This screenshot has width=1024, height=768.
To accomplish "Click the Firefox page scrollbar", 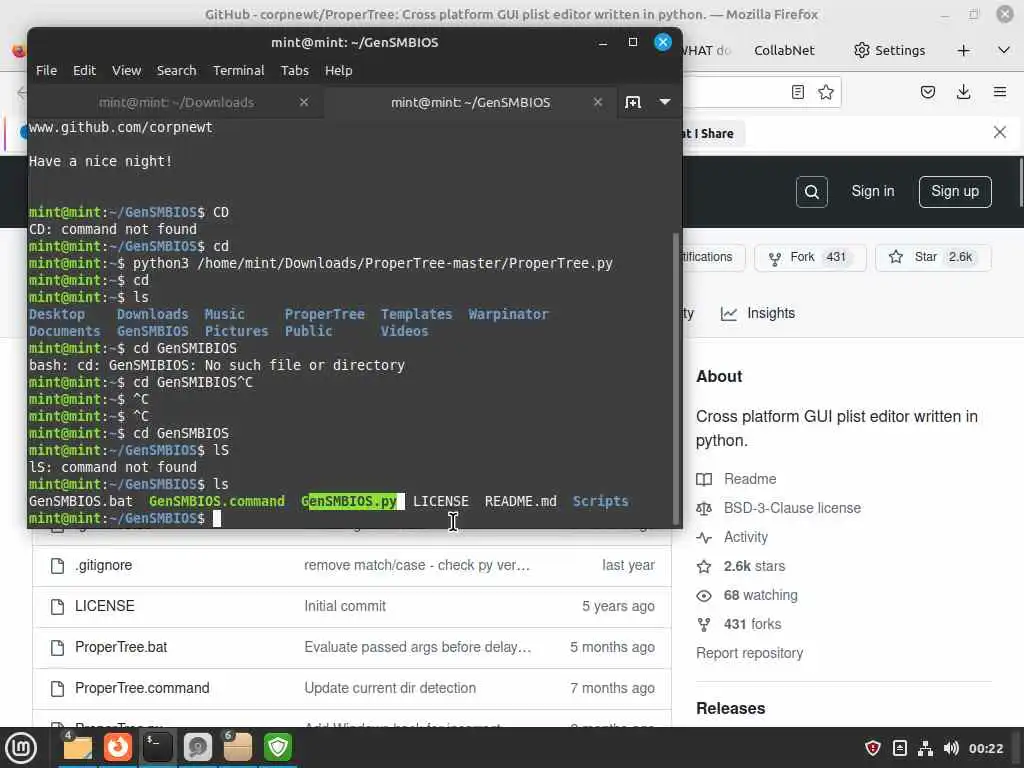I will [x=1020, y=183].
